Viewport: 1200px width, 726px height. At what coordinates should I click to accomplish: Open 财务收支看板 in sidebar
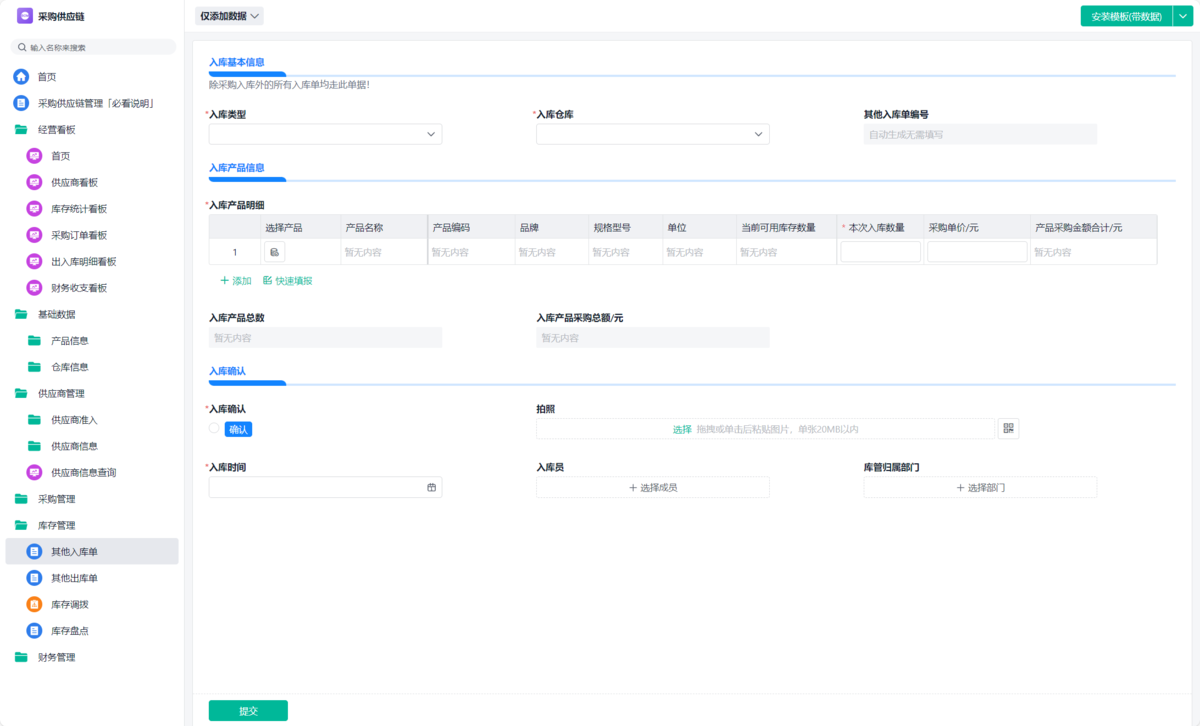pos(78,288)
